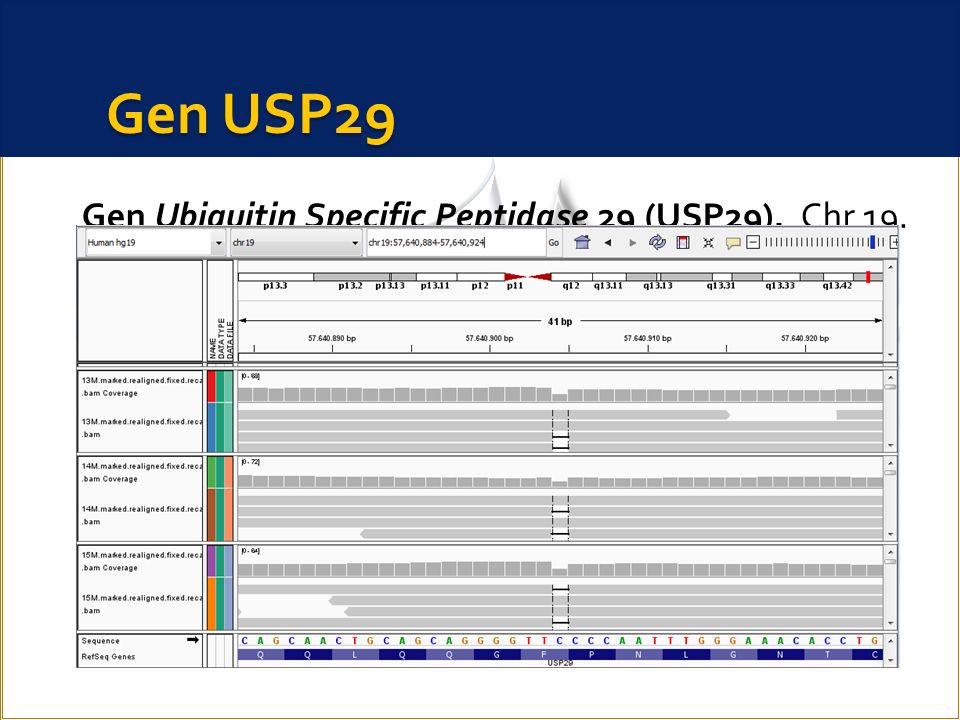Click the orange attribute swatch of 15M bam
960x720 pixels.
click(211, 603)
